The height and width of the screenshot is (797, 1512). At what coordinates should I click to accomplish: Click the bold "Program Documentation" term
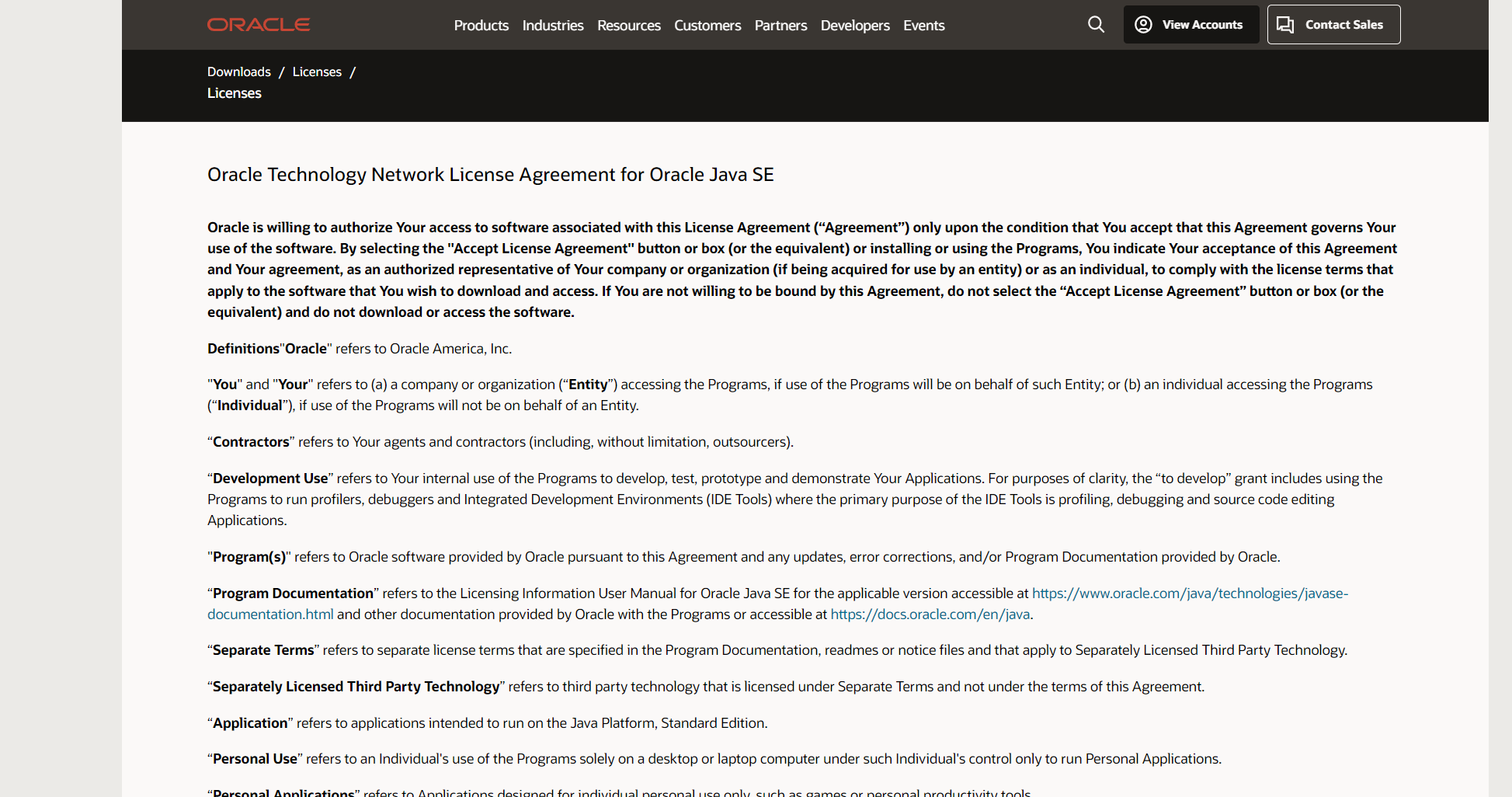[293, 593]
